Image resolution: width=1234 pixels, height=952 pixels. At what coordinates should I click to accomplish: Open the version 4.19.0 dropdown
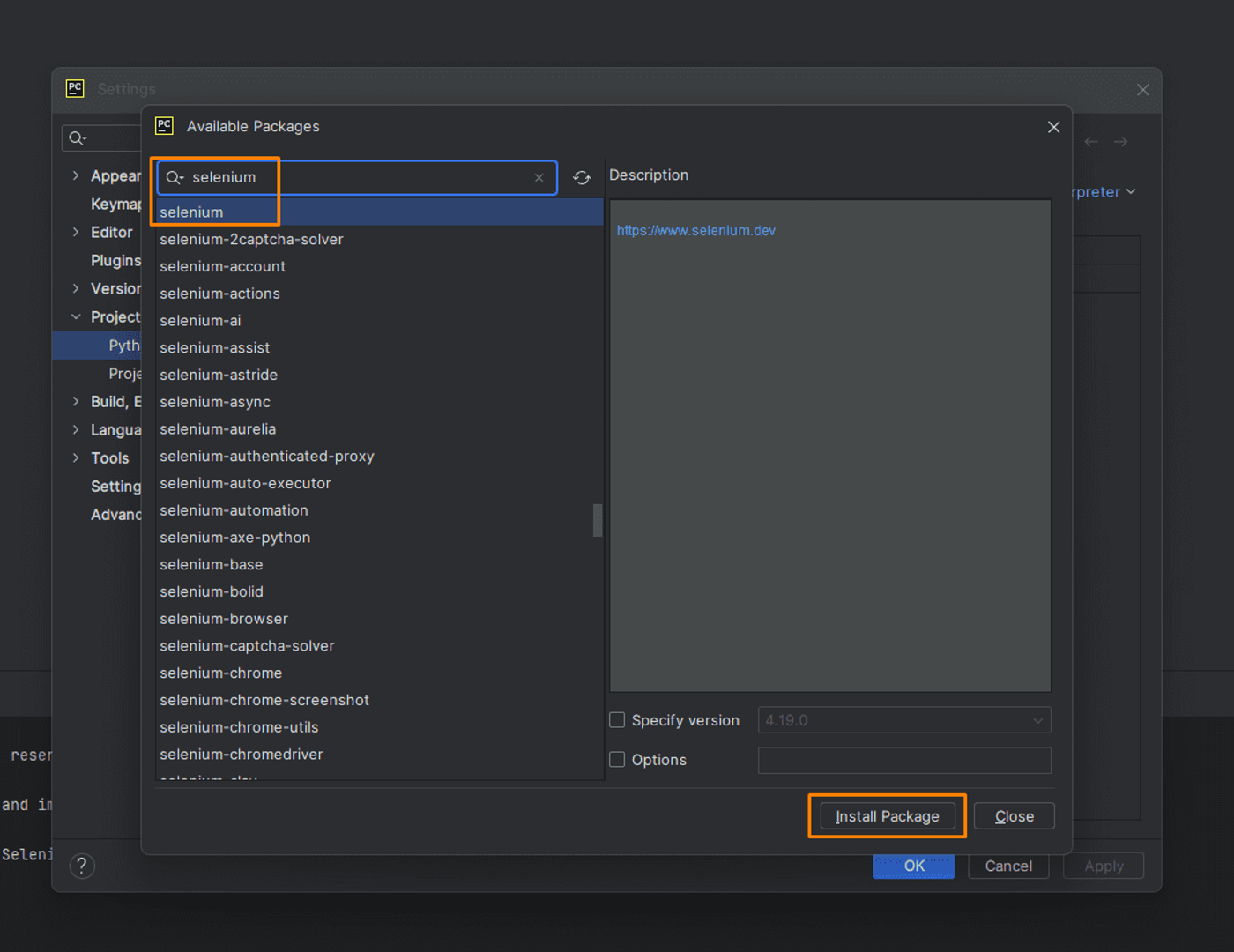click(904, 720)
